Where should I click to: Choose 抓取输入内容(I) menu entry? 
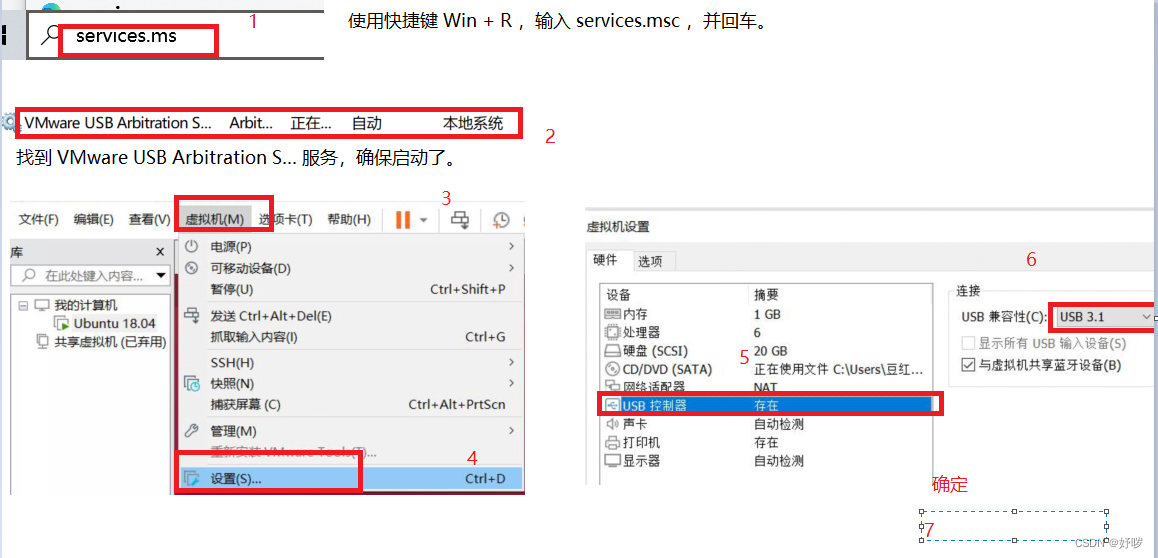(x=254, y=337)
